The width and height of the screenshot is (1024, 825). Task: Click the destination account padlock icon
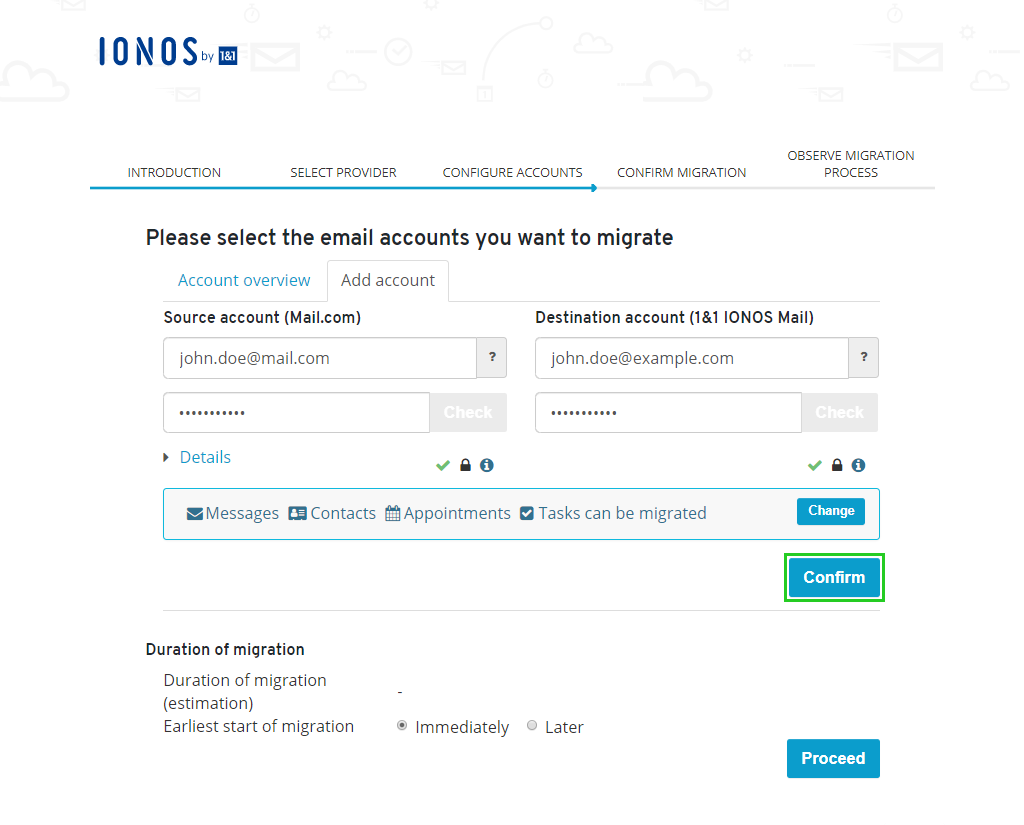(837, 465)
